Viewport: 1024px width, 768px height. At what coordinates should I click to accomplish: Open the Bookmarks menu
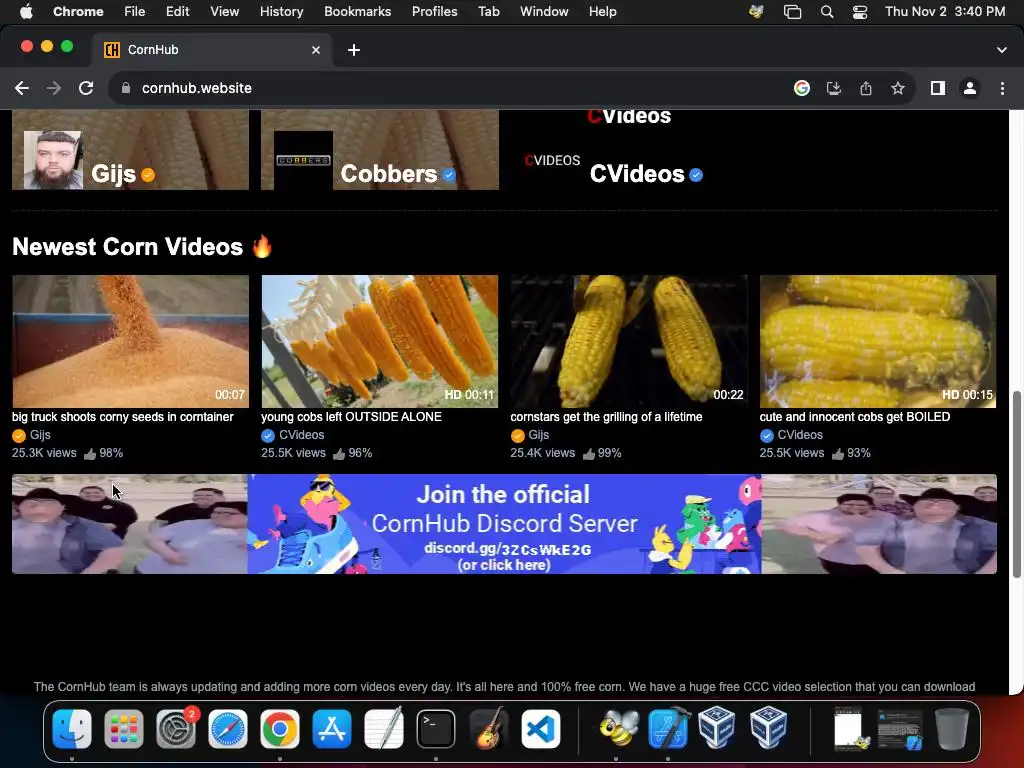[x=358, y=12]
